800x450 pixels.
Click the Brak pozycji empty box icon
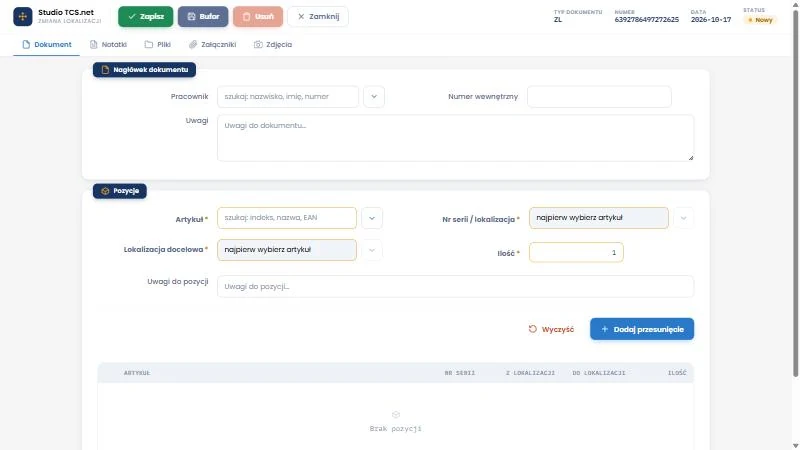(395, 415)
